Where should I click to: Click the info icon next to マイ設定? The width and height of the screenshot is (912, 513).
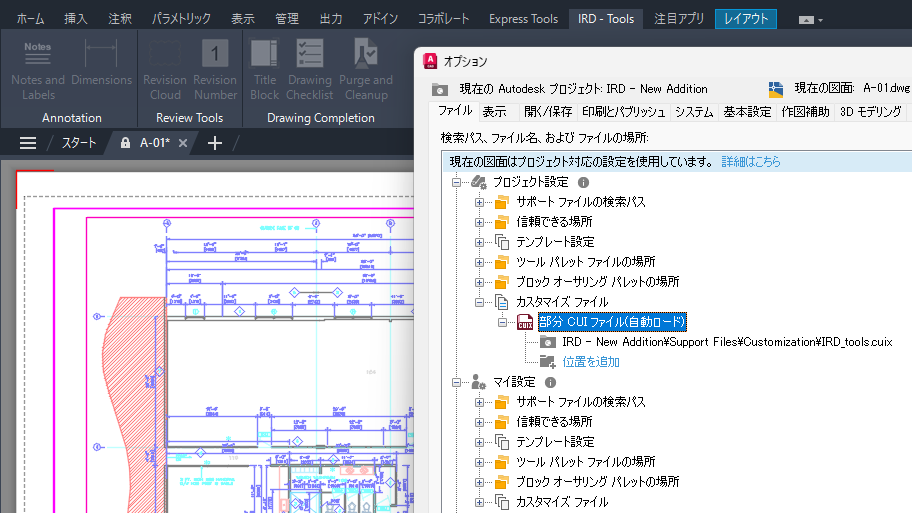point(550,382)
